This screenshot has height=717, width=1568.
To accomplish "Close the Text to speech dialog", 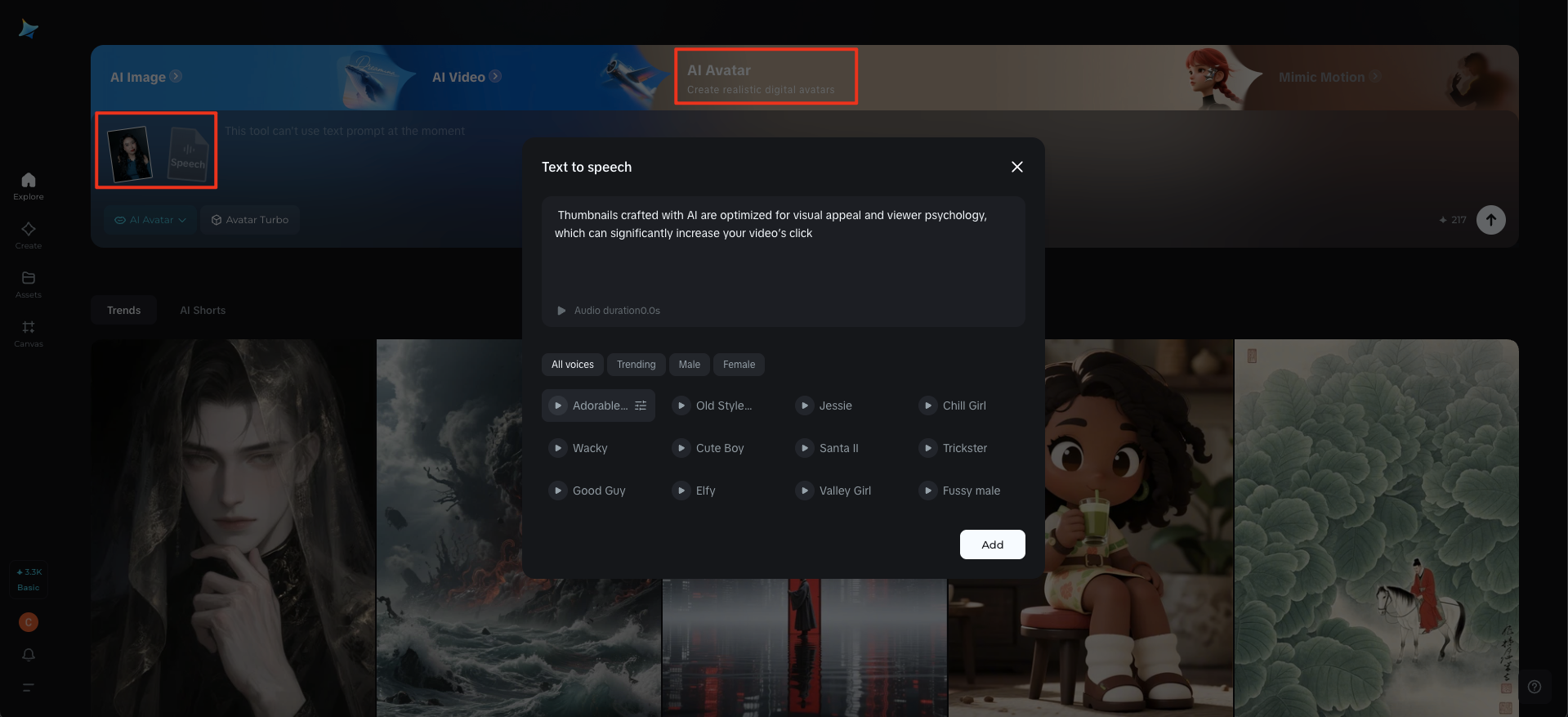I will pyautogui.click(x=1017, y=167).
